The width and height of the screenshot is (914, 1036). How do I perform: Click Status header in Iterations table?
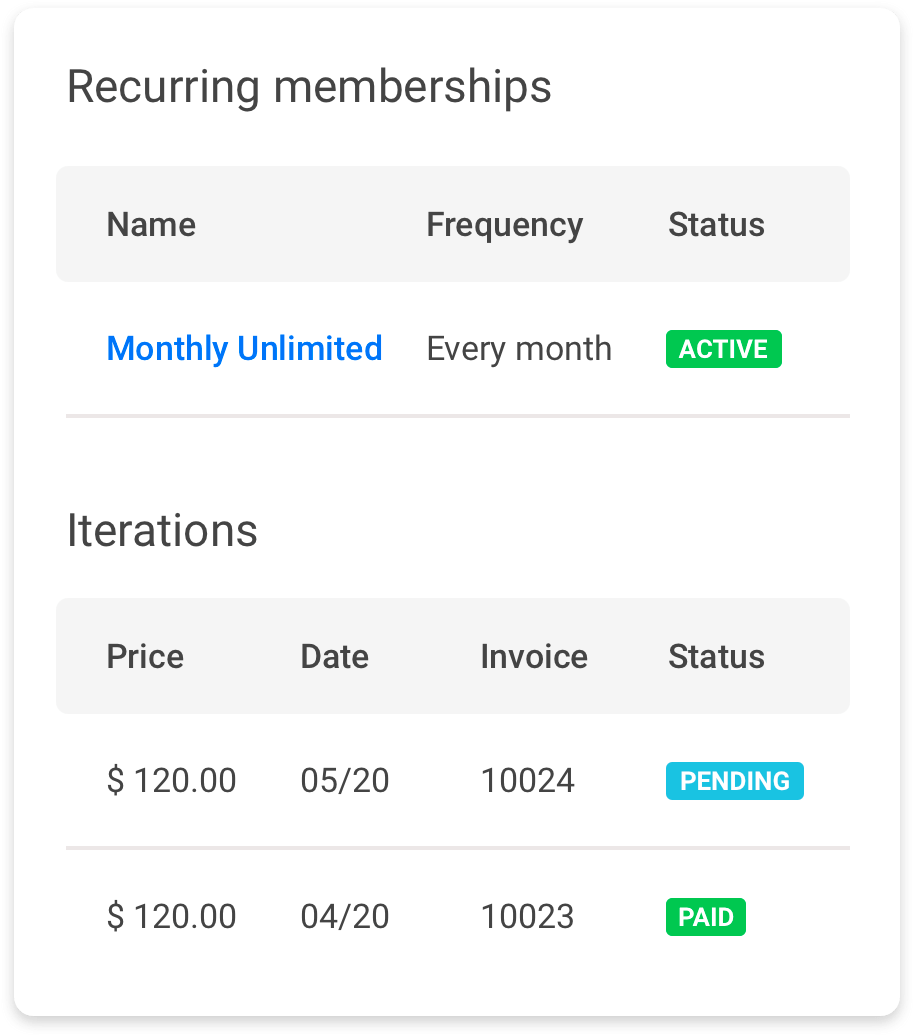pos(716,656)
